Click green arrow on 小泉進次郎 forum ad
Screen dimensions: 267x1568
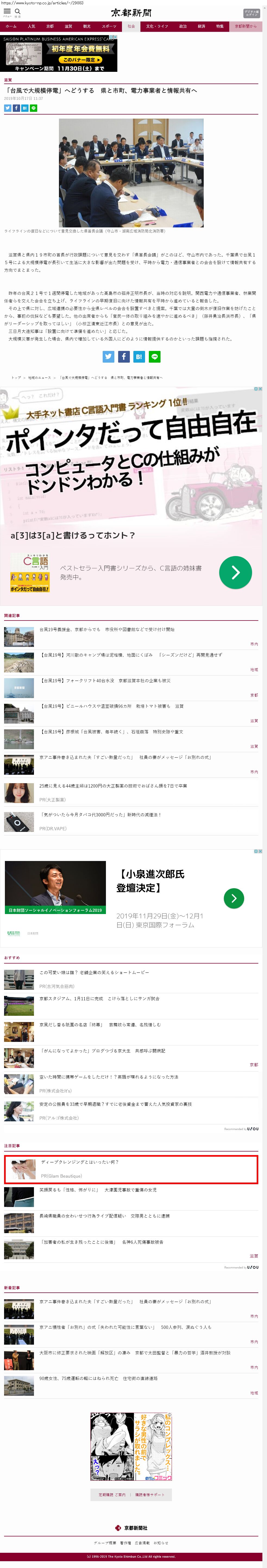point(234,898)
